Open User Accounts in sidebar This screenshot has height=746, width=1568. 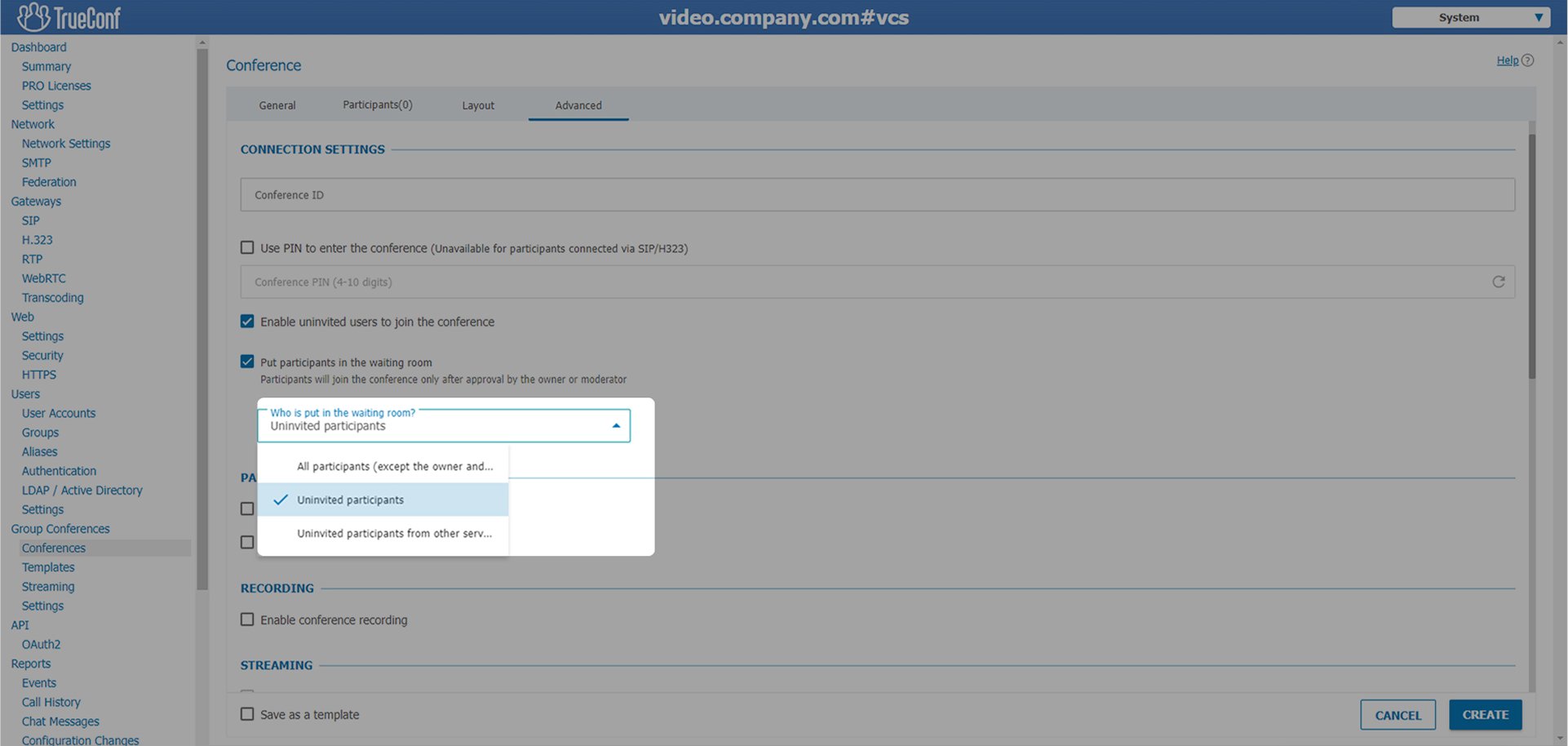(59, 413)
